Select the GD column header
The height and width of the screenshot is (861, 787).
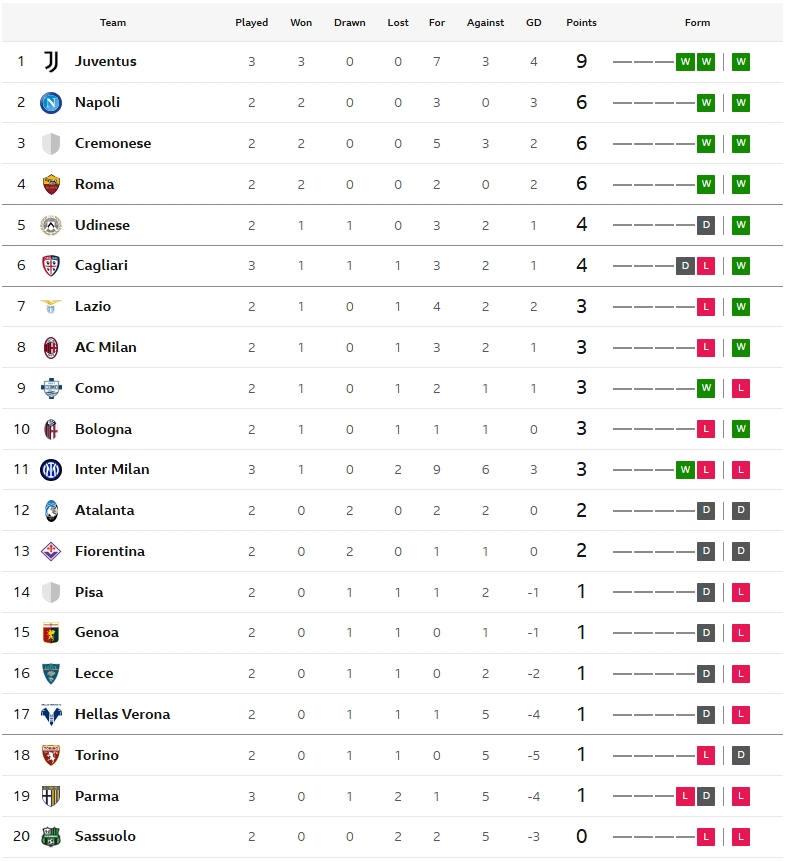pos(533,23)
